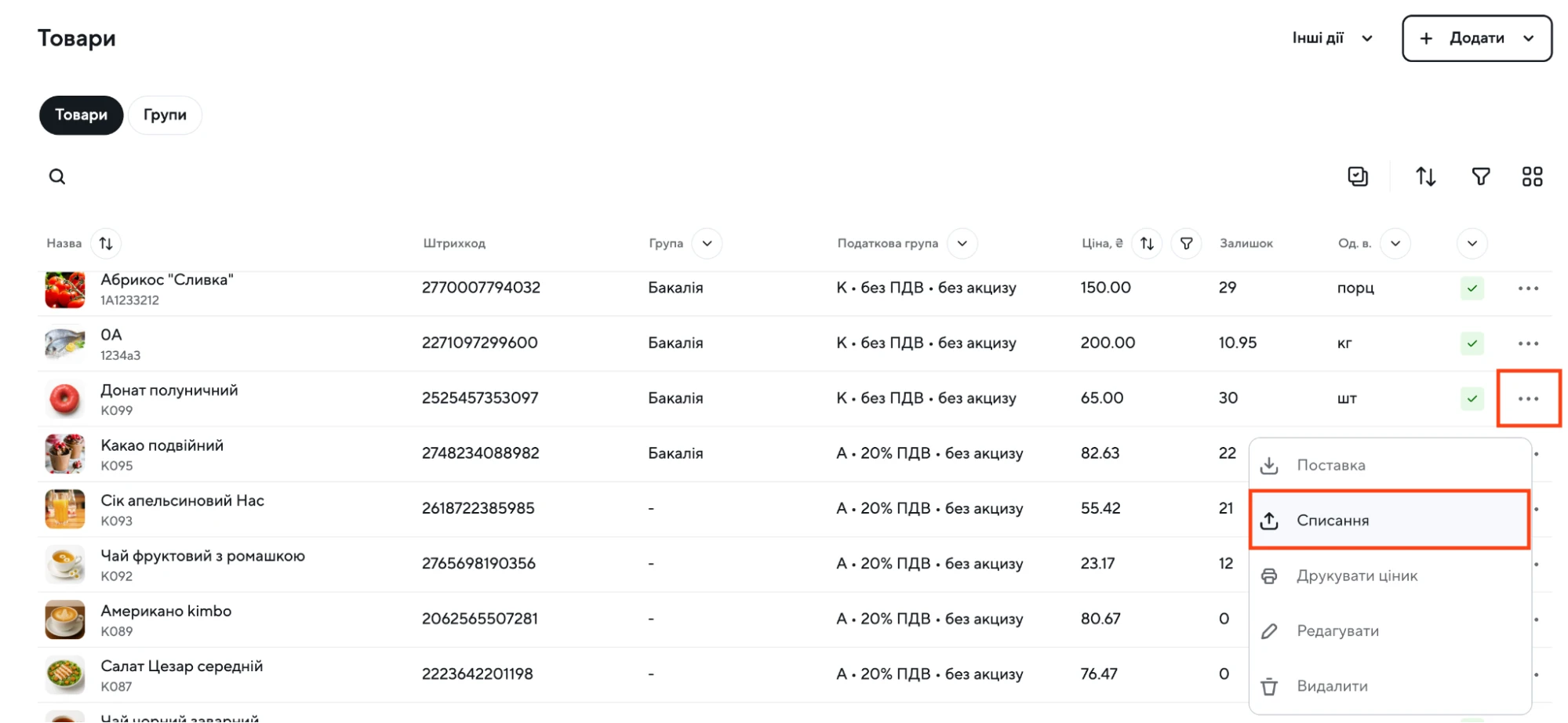This screenshot has width=1568, height=723.
Task: Open the ОА fish thumbnail
Action: 65,343
